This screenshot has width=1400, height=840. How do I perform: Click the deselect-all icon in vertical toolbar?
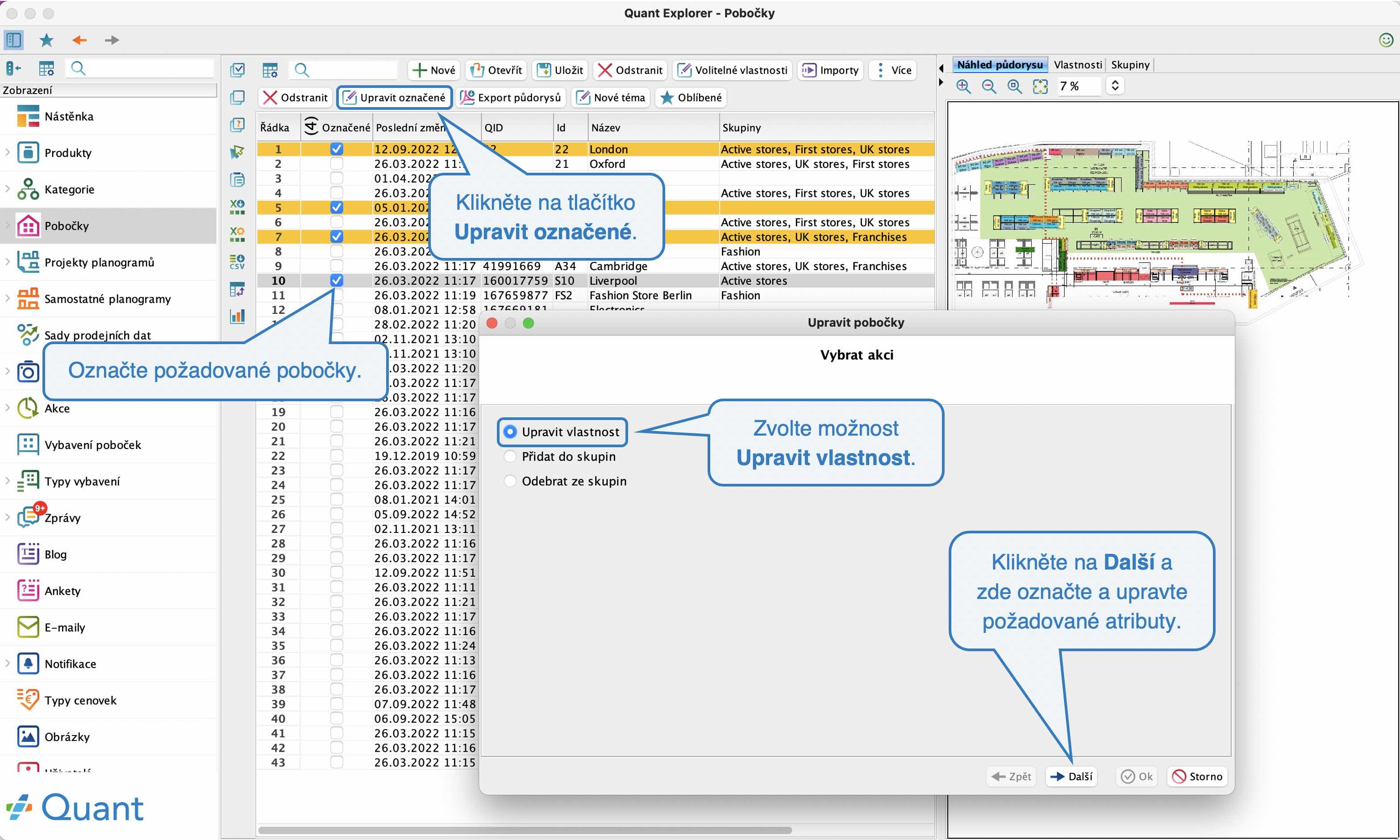click(x=237, y=97)
